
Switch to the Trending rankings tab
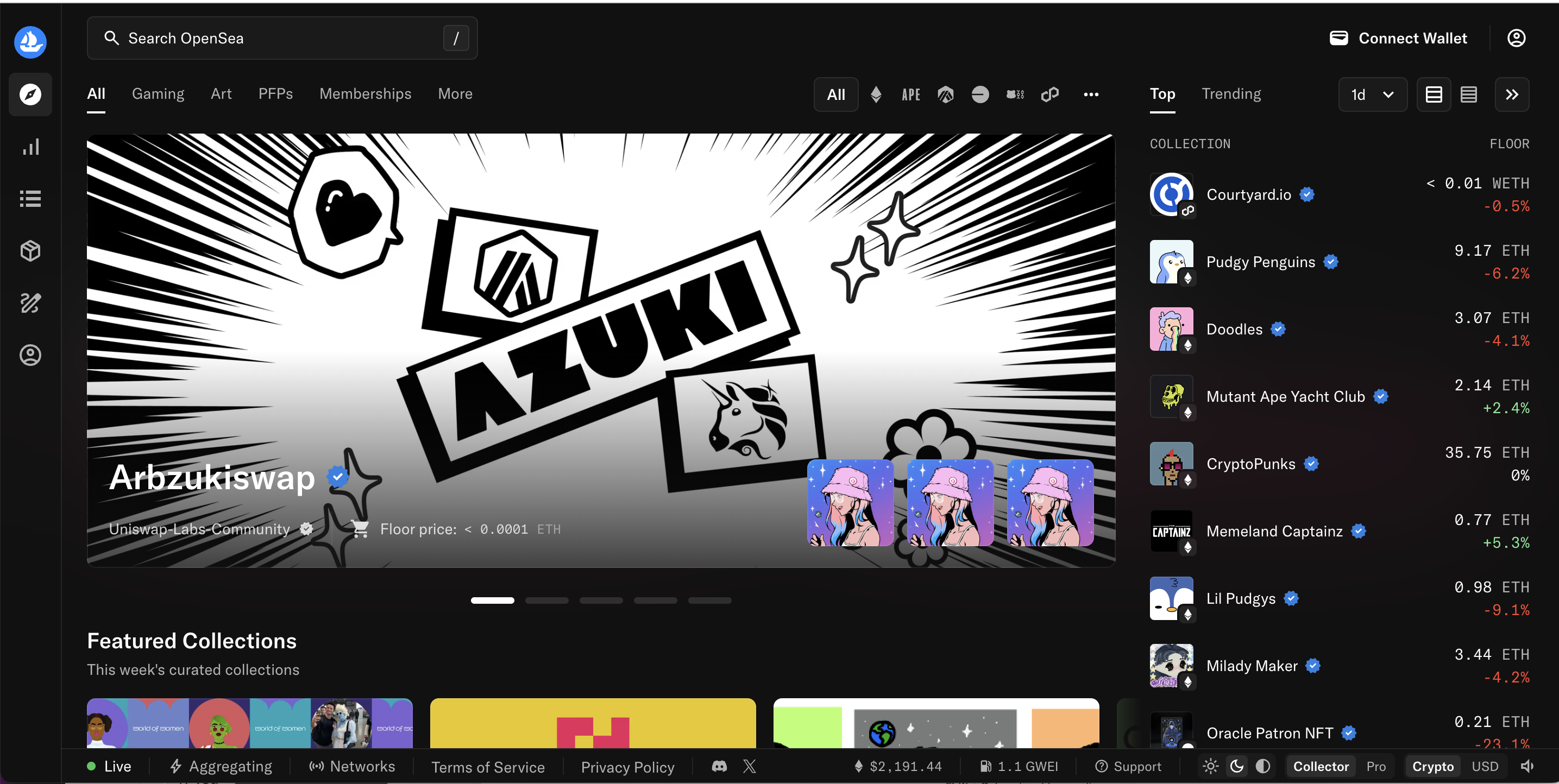coord(1231,94)
